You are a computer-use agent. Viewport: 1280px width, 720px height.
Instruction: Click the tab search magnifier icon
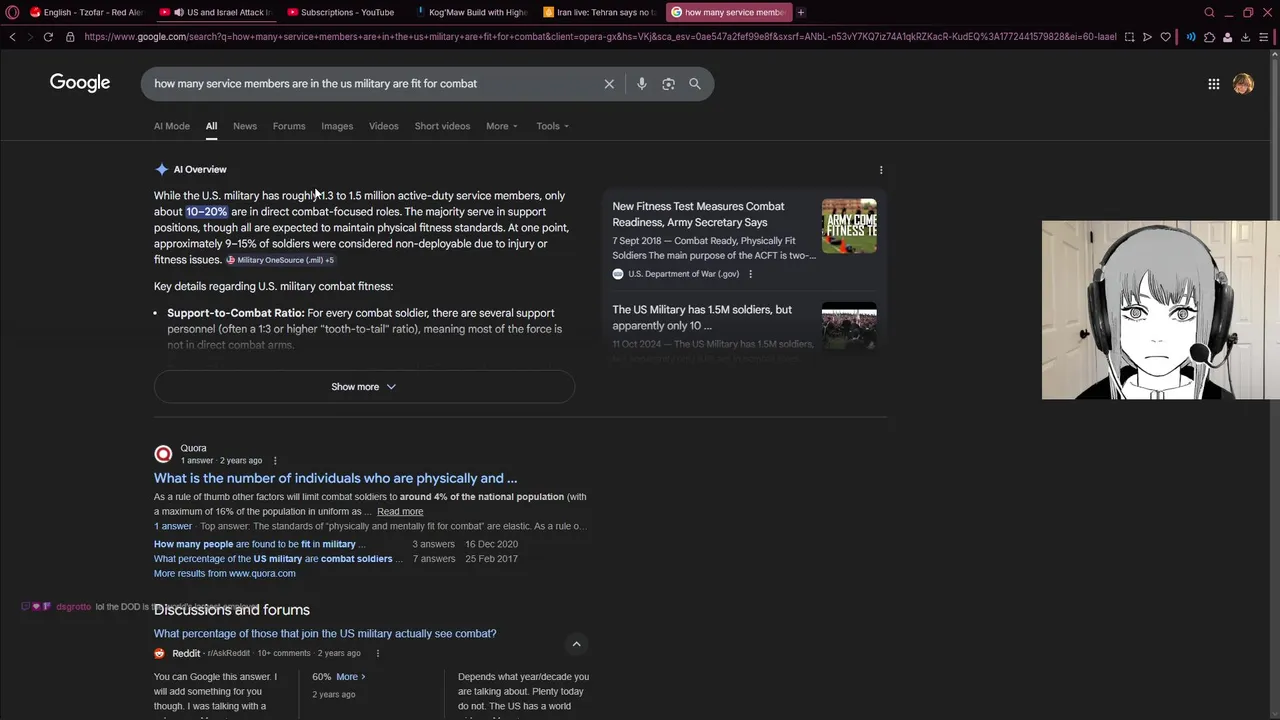pos(1209,12)
